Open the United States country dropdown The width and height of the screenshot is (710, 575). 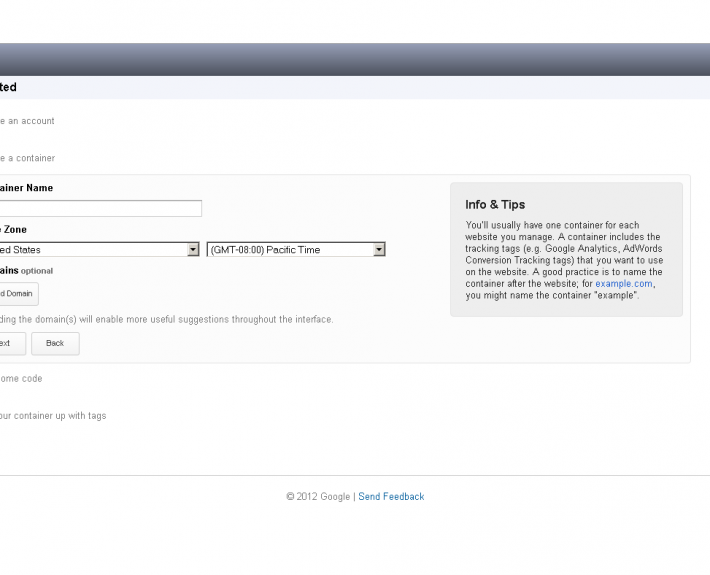coord(98,250)
